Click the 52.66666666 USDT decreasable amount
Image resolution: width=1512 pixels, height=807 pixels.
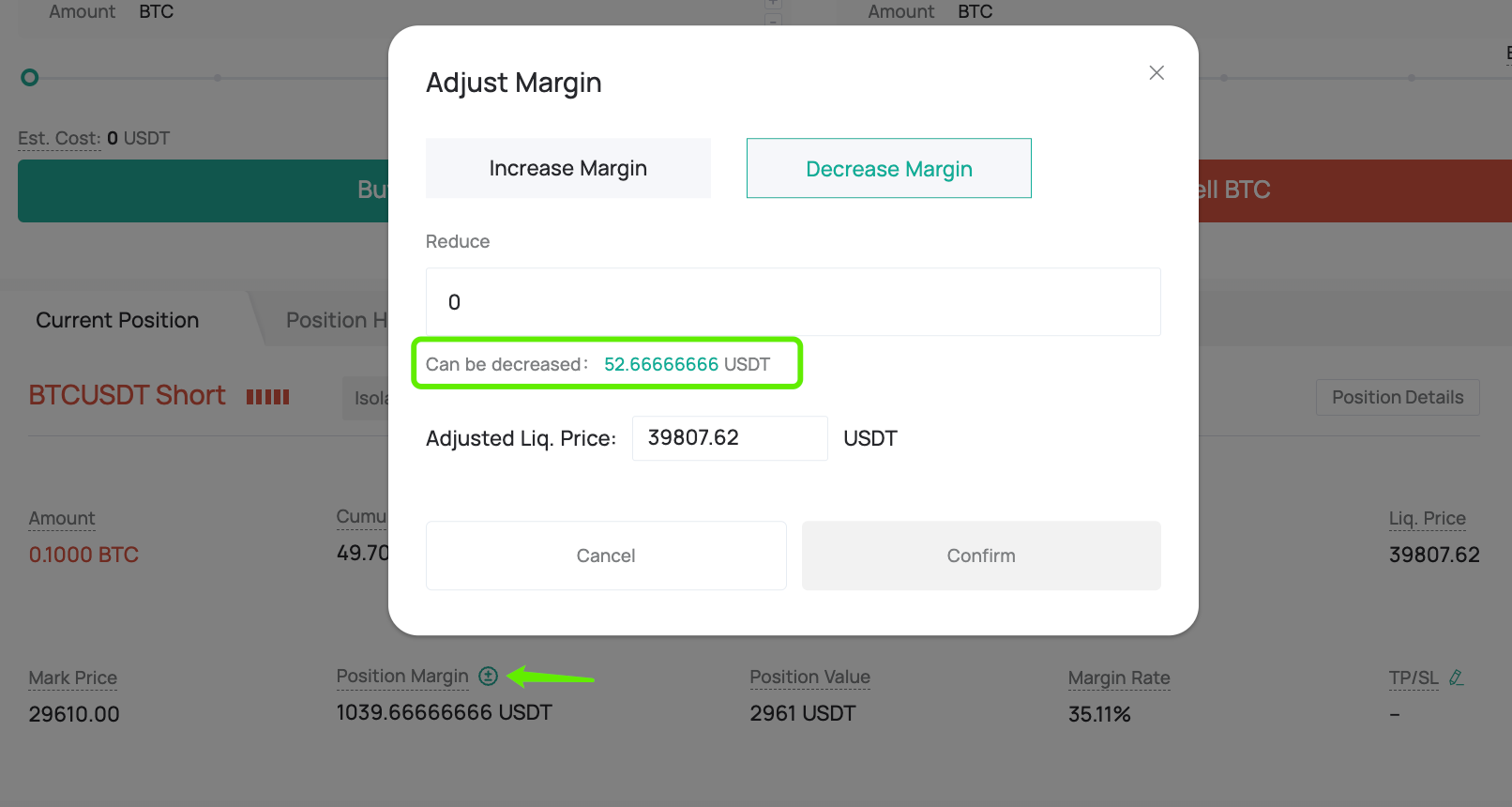687,364
